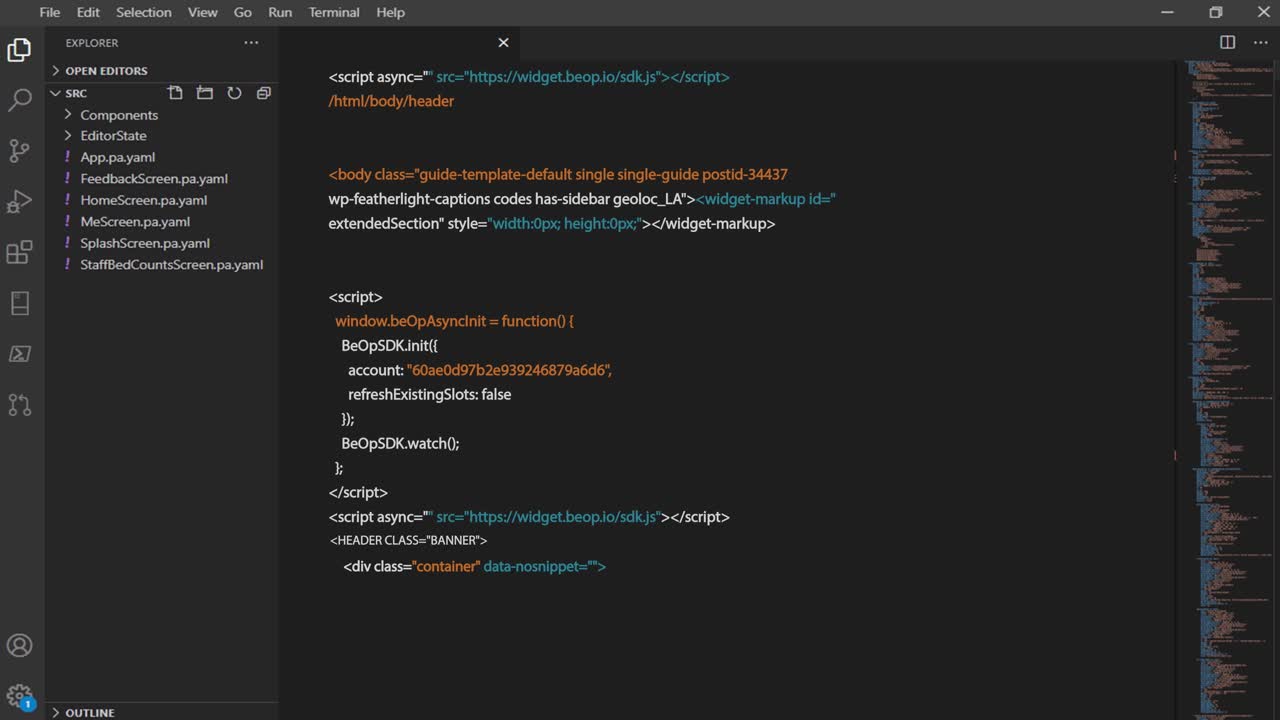Viewport: 1280px width, 720px height.
Task: Create a new file in the SRC folder
Action: click(x=175, y=92)
